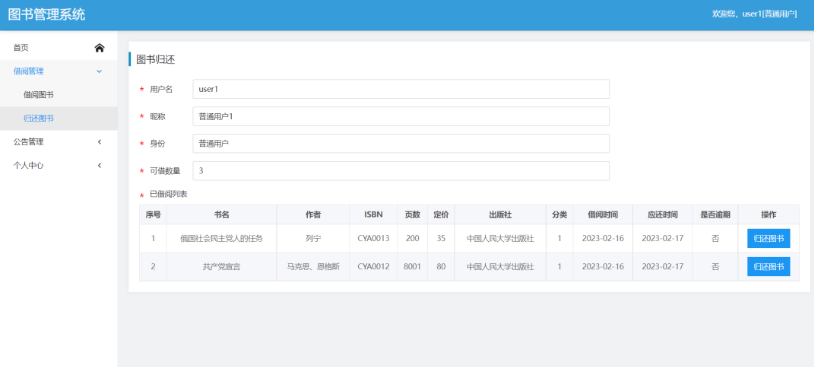Focus the 昵称 input field

click(x=401, y=116)
